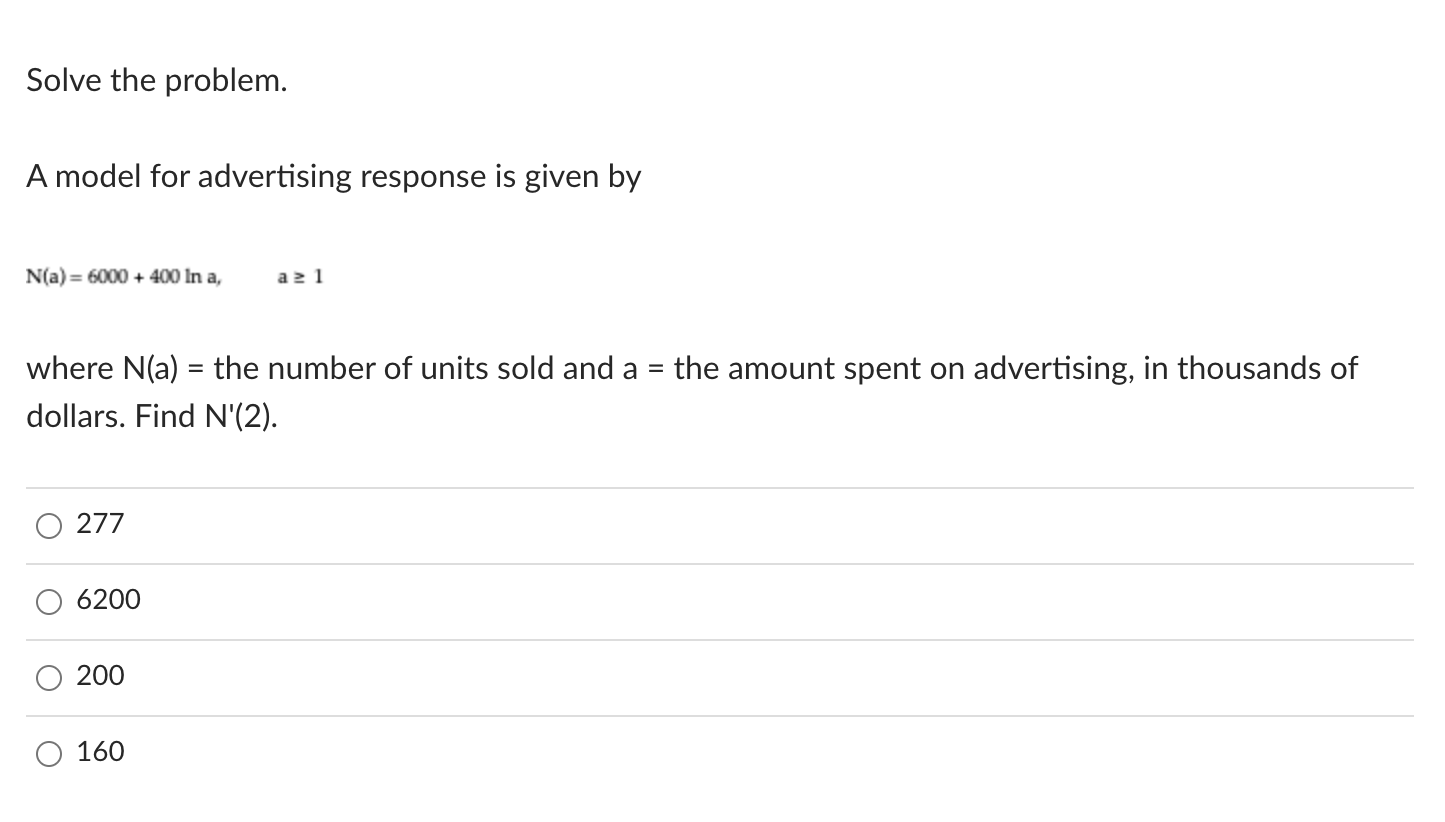
Task: Click the constraint text a ≥ 1
Action: point(300,277)
